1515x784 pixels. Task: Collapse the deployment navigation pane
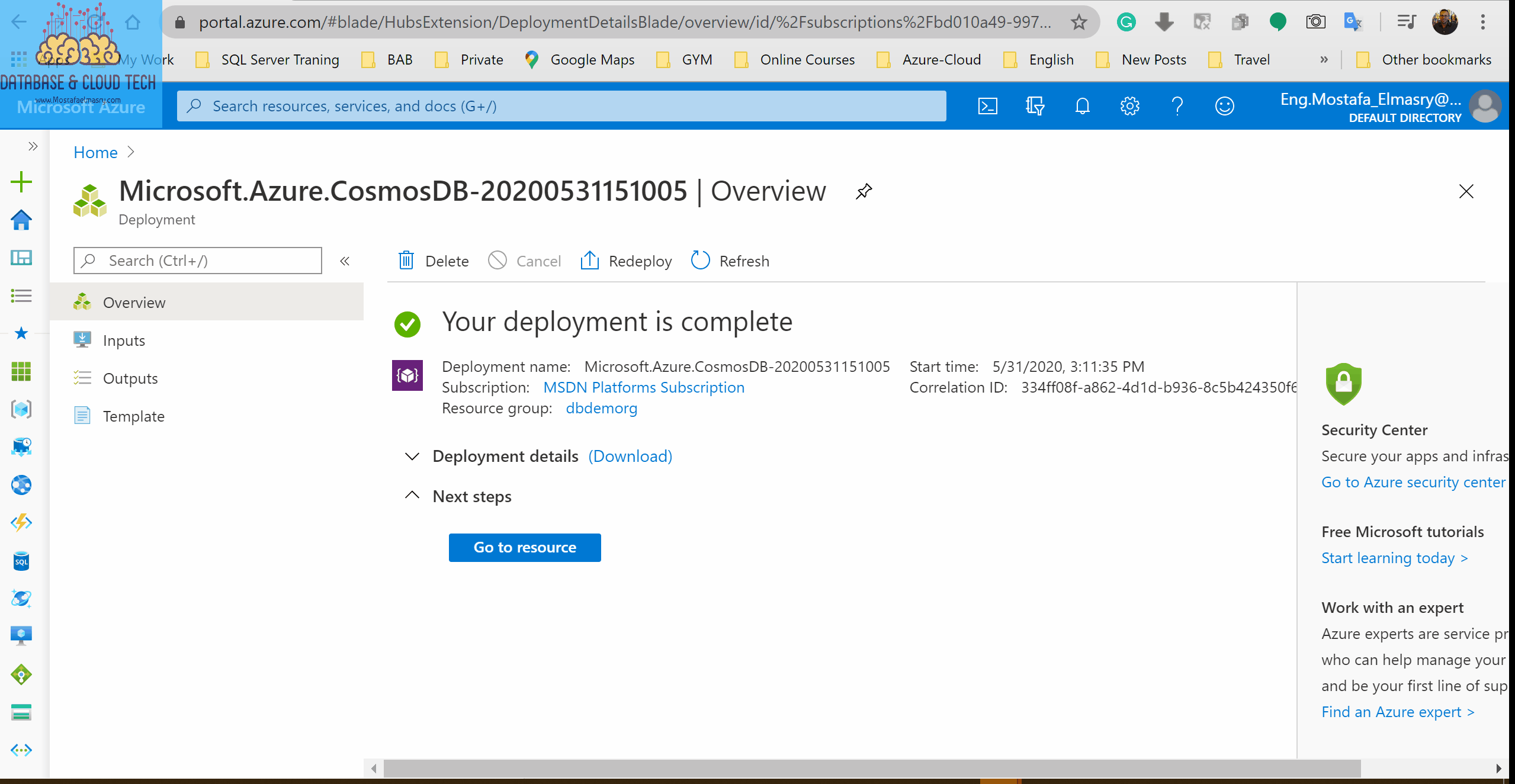point(345,261)
